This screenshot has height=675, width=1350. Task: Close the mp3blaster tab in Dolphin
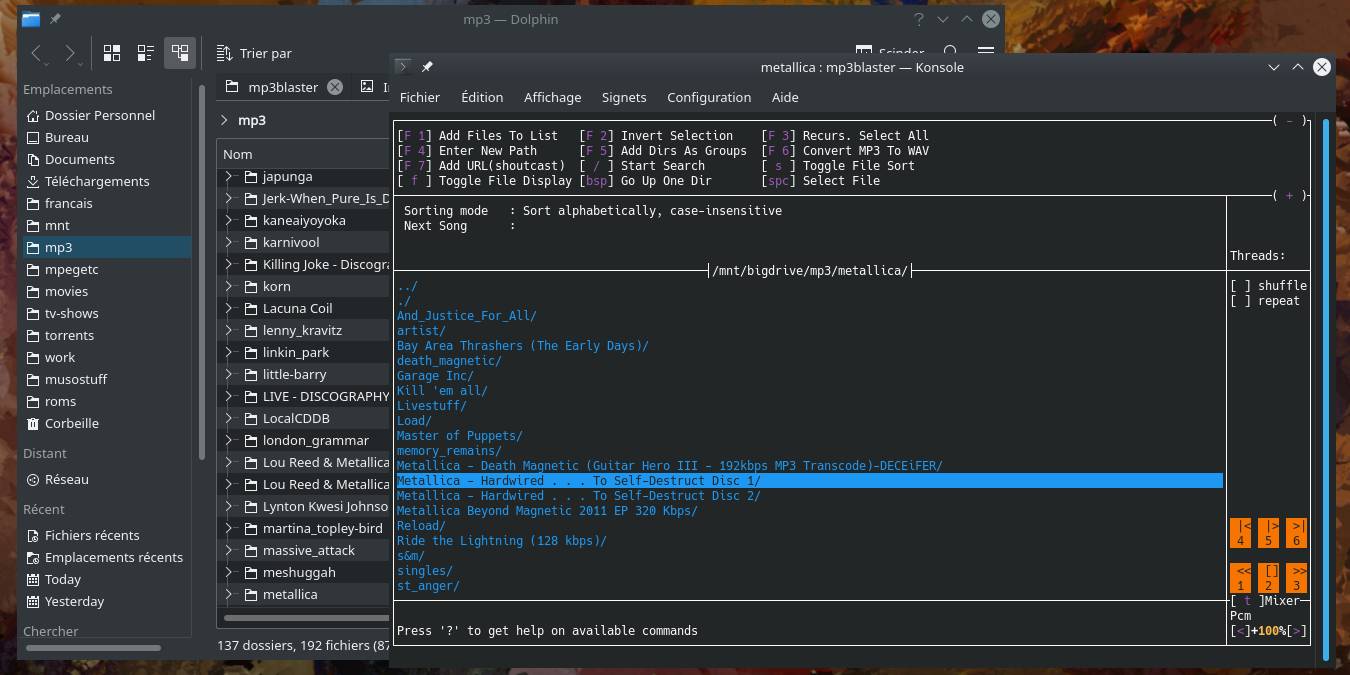[x=335, y=87]
